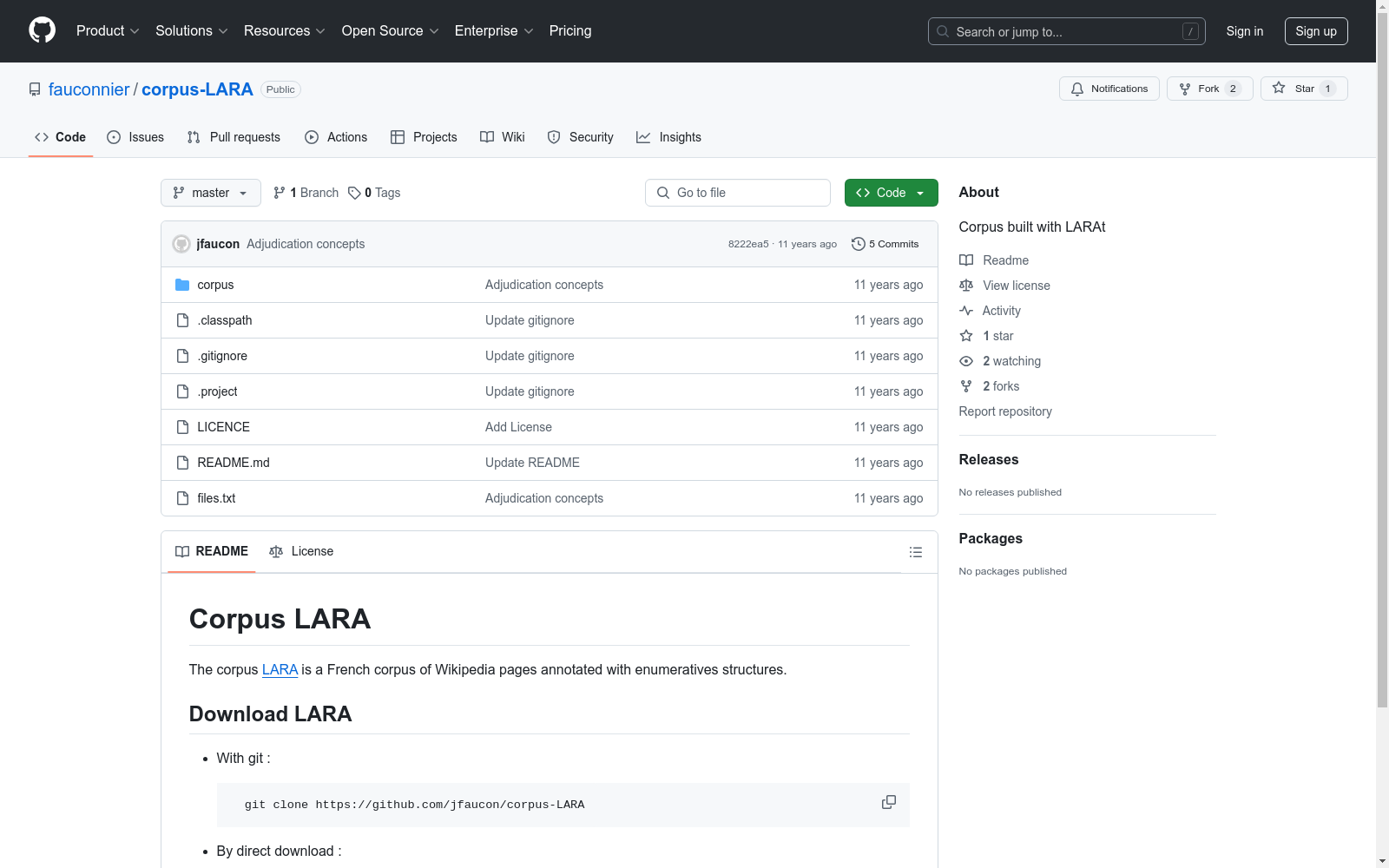Expand the Solutions menu

pyautogui.click(x=191, y=30)
